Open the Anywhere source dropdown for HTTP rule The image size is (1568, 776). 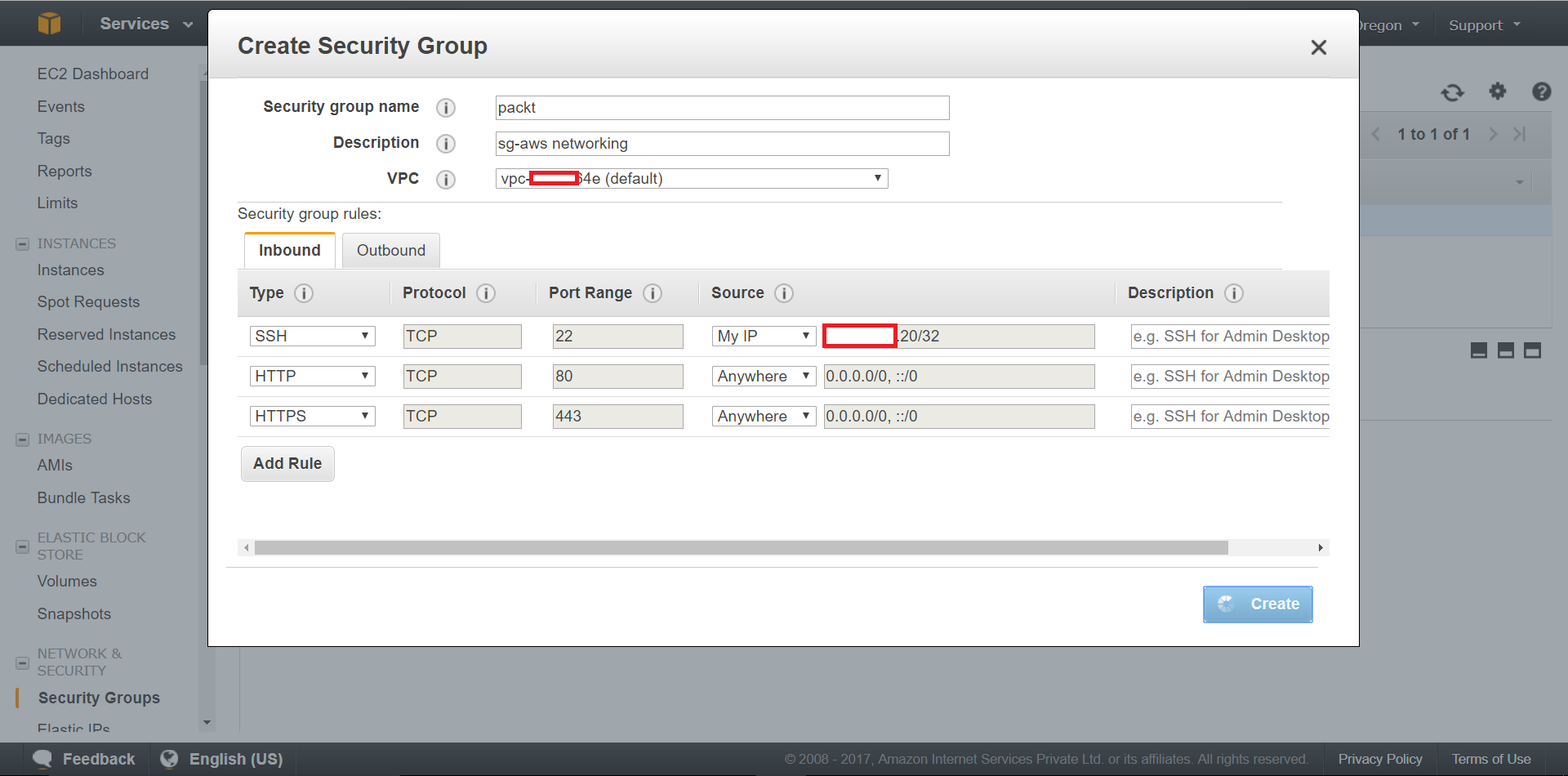tap(764, 376)
